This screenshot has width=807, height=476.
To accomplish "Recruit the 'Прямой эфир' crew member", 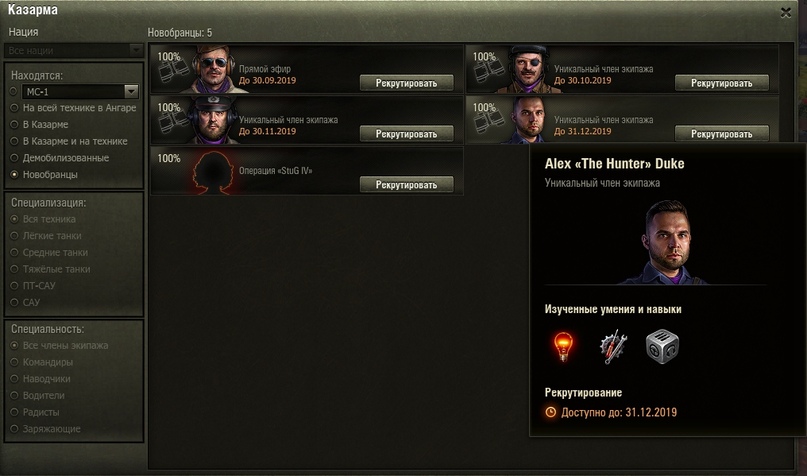I will coord(407,83).
